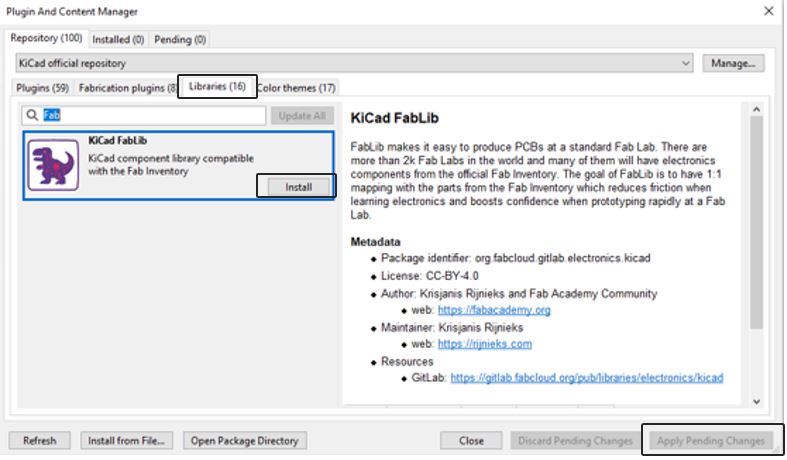Open the rijnieks.com maintainer link
Screen dimensions: 787x460
pyautogui.click(x=484, y=344)
